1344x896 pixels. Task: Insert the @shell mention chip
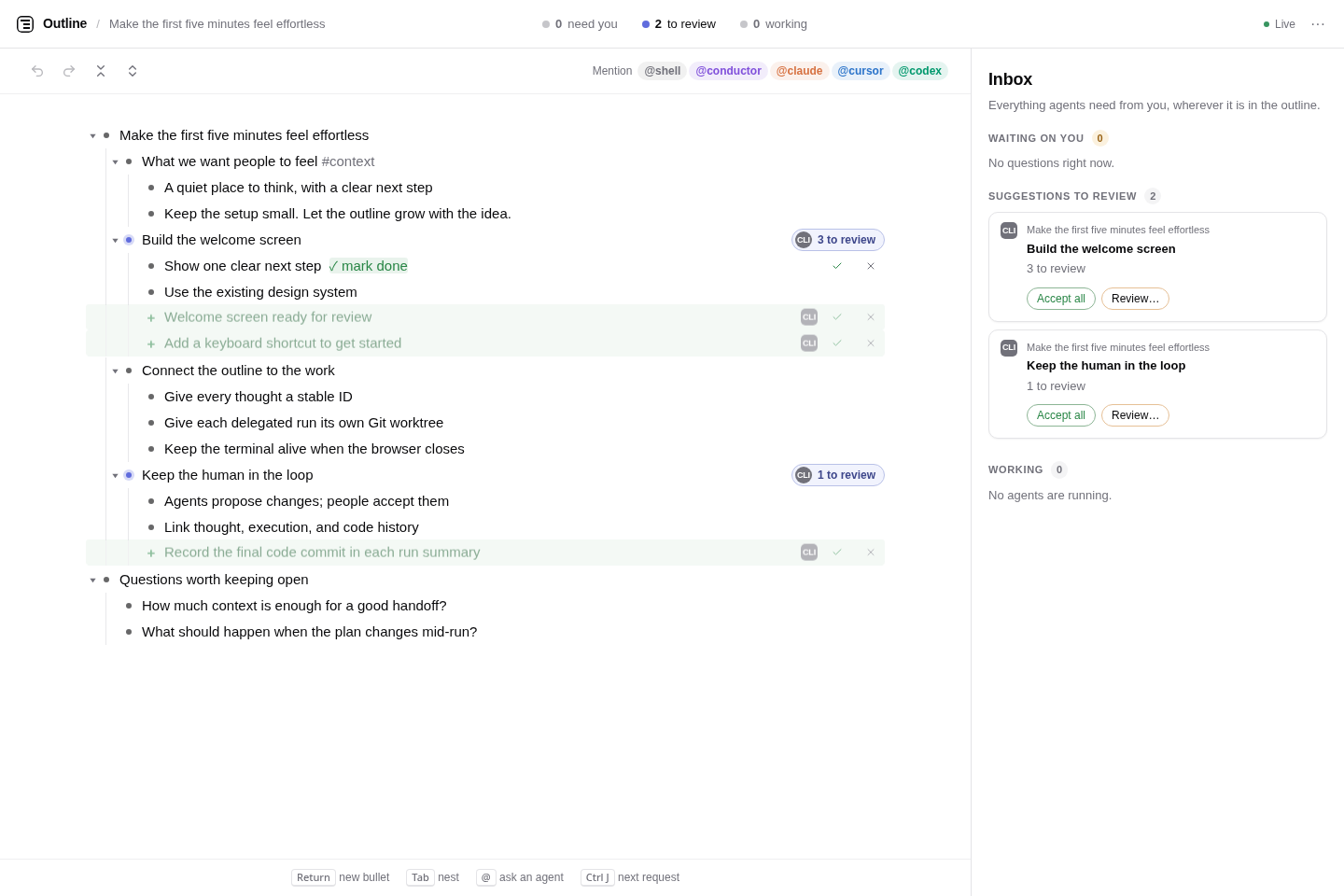tap(663, 71)
